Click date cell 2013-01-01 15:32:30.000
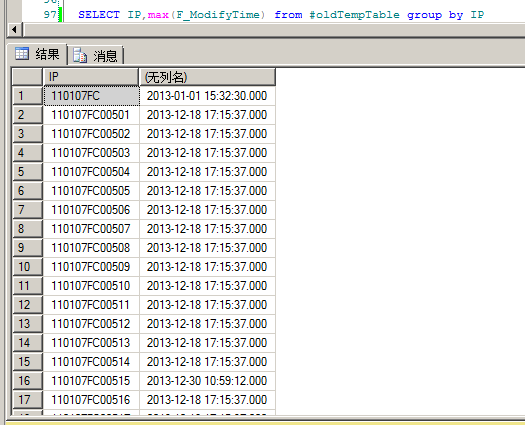 (x=207, y=96)
